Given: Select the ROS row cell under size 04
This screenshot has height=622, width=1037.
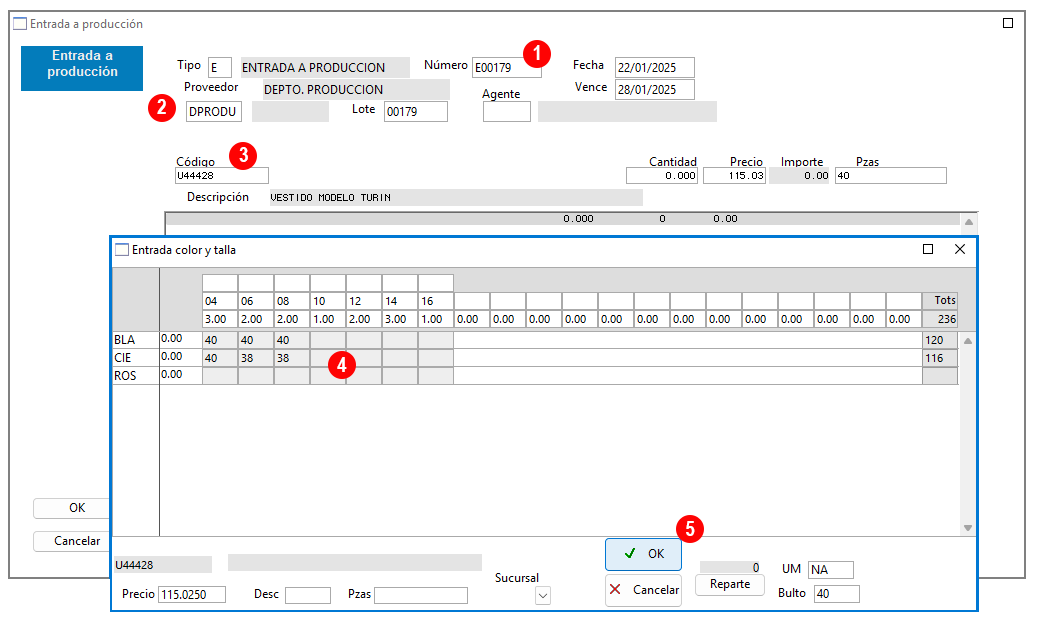Looking at the screenshot, I should pos(220,376).
